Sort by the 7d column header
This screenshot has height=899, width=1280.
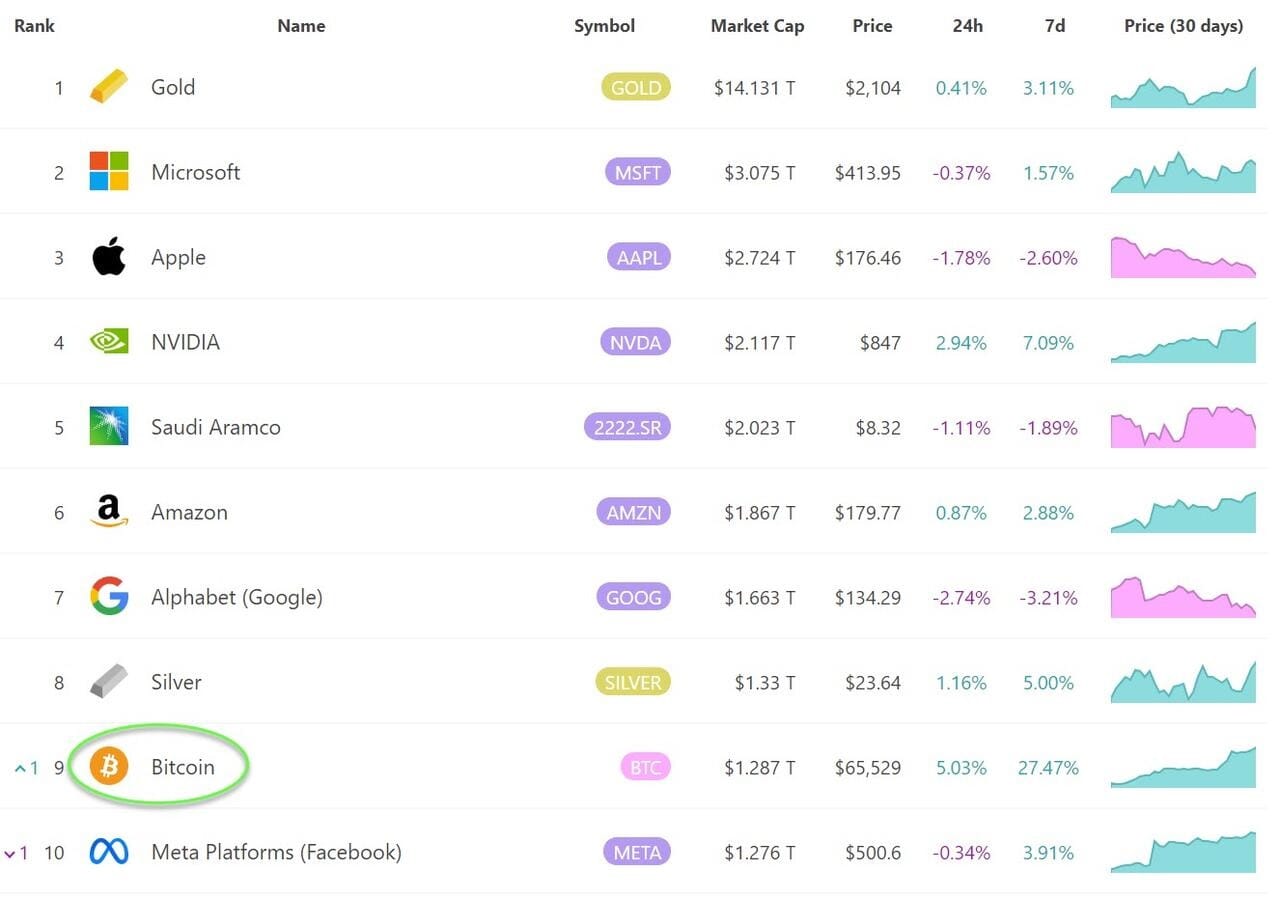click(1055, 26)
